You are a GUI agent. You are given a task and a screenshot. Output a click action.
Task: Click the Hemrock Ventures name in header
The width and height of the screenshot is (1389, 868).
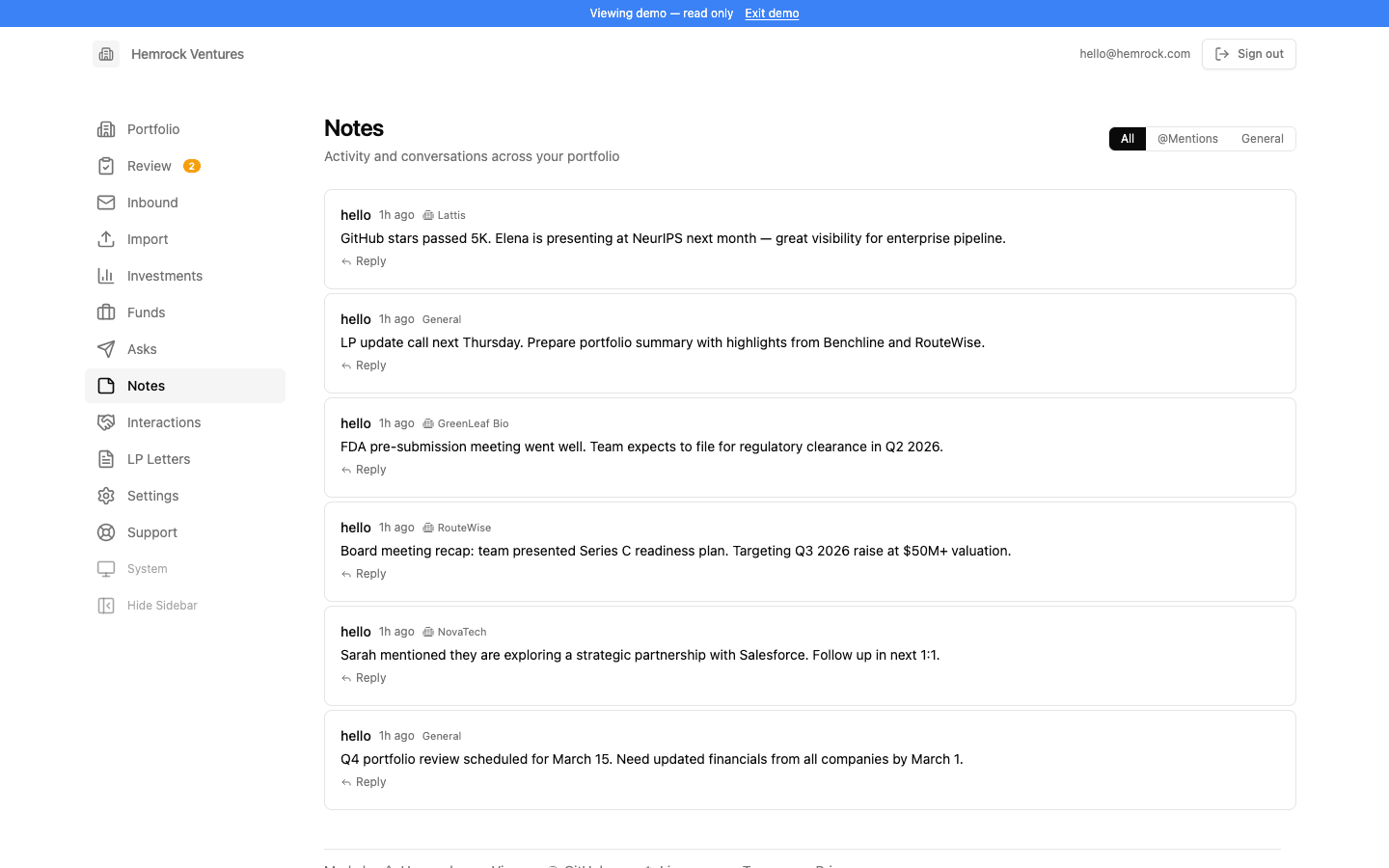[x=187, y=54]
